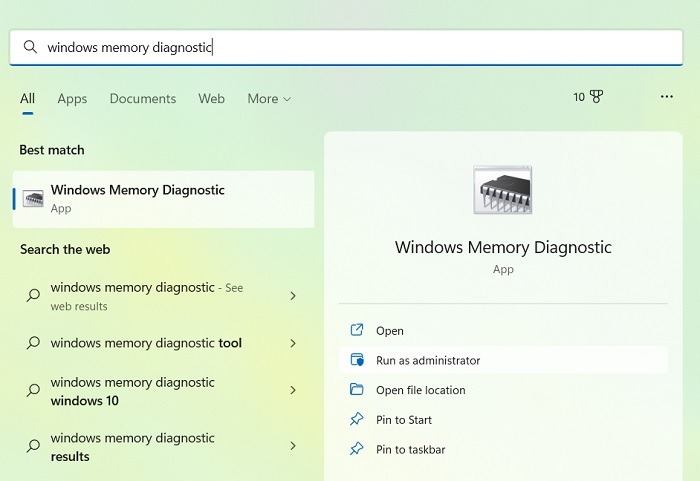Open the three-dot options menu
The width and height of the screenshot is (700, 481).
[667, 96]
